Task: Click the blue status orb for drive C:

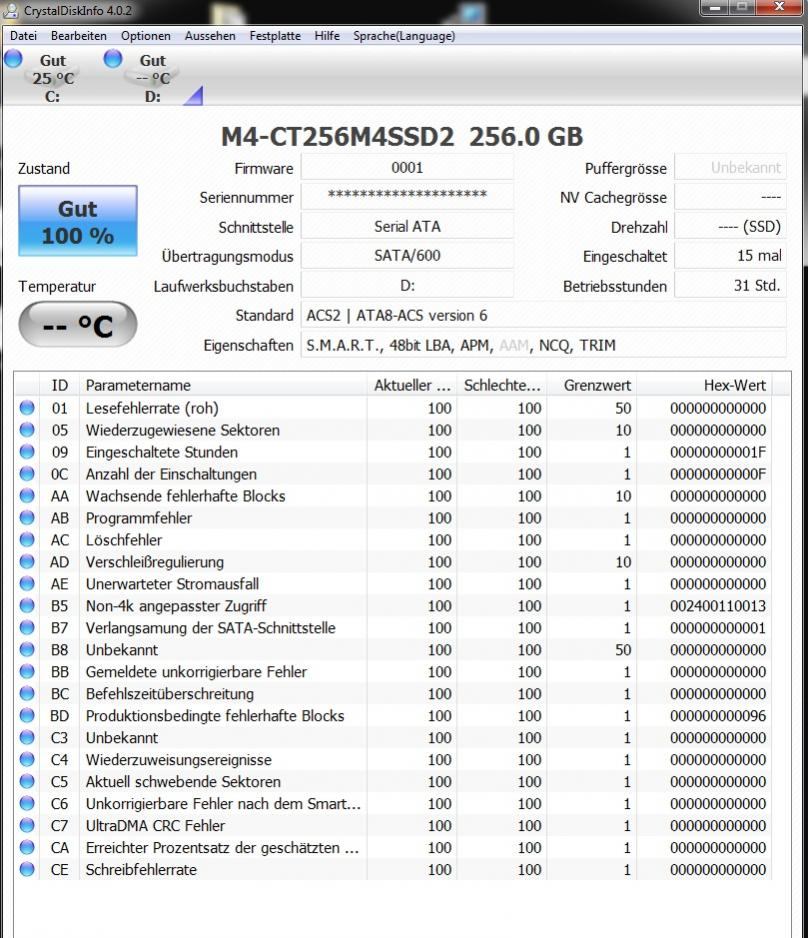Action: [13, 59]
